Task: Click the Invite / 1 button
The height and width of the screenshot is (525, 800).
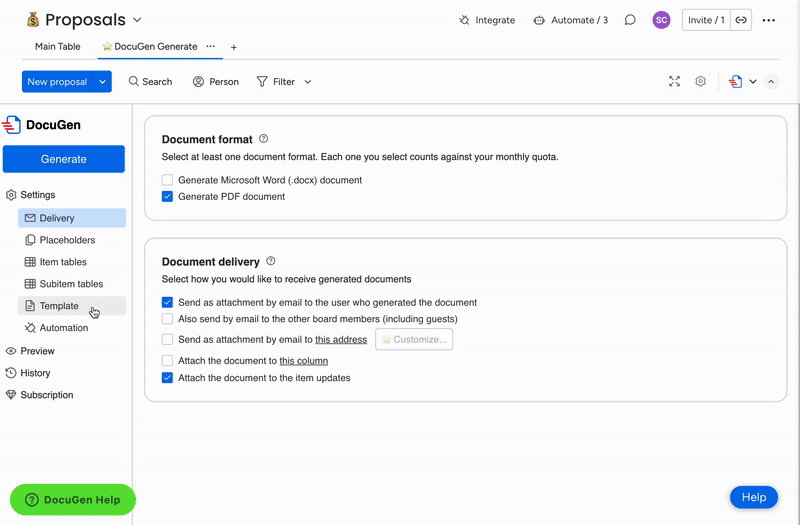Action: coord(706,20)
